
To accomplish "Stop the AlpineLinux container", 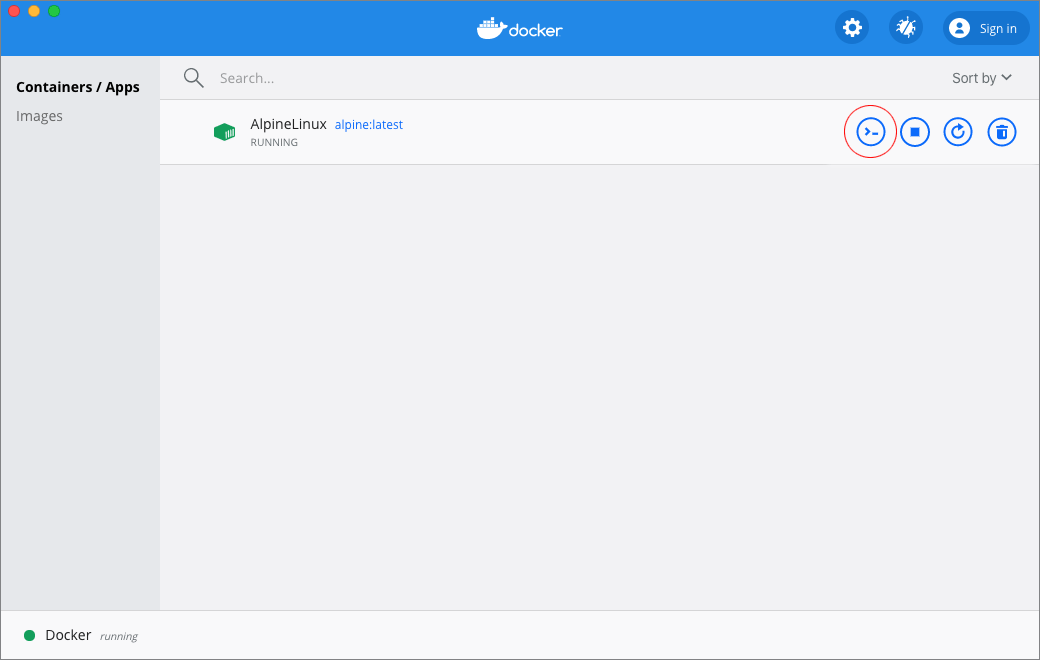I will pyautogui.click(x=915, y=132).
